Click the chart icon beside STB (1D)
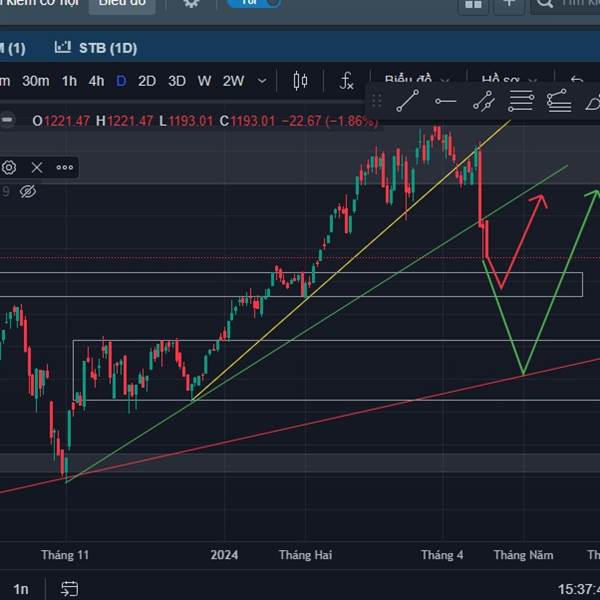 click(x=63, y=47)
